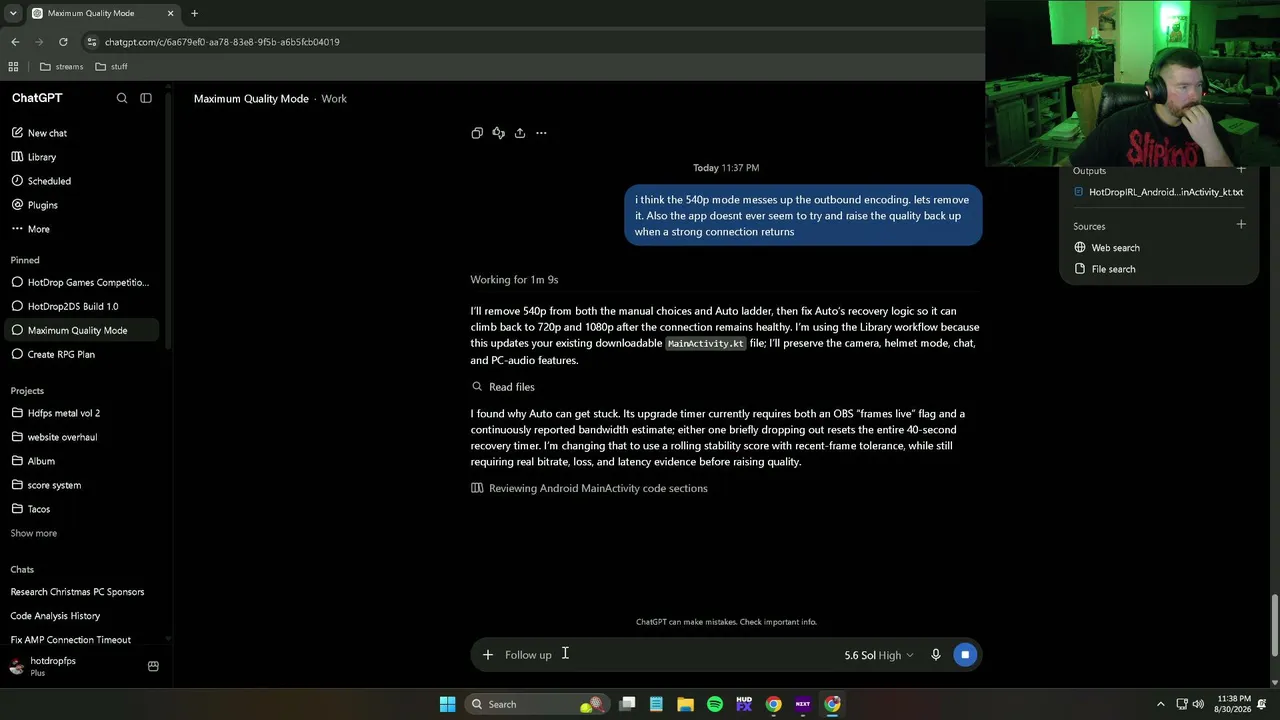Expand projects list with Show more

click(34, 533)
